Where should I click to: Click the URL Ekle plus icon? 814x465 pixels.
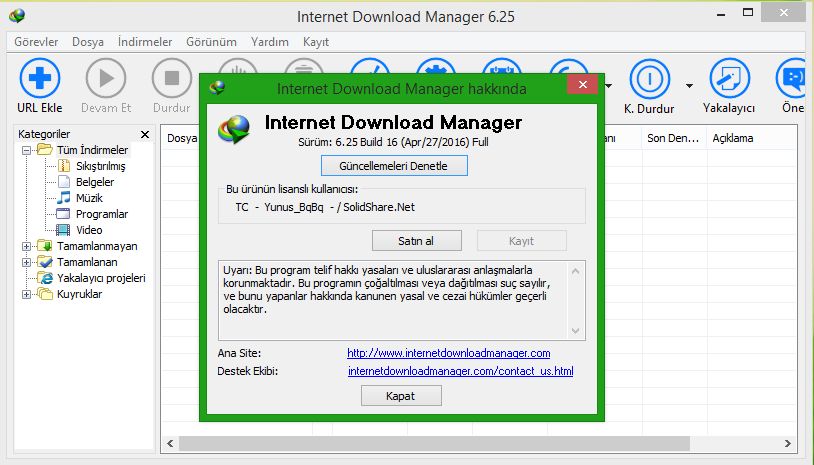point(39,78)
